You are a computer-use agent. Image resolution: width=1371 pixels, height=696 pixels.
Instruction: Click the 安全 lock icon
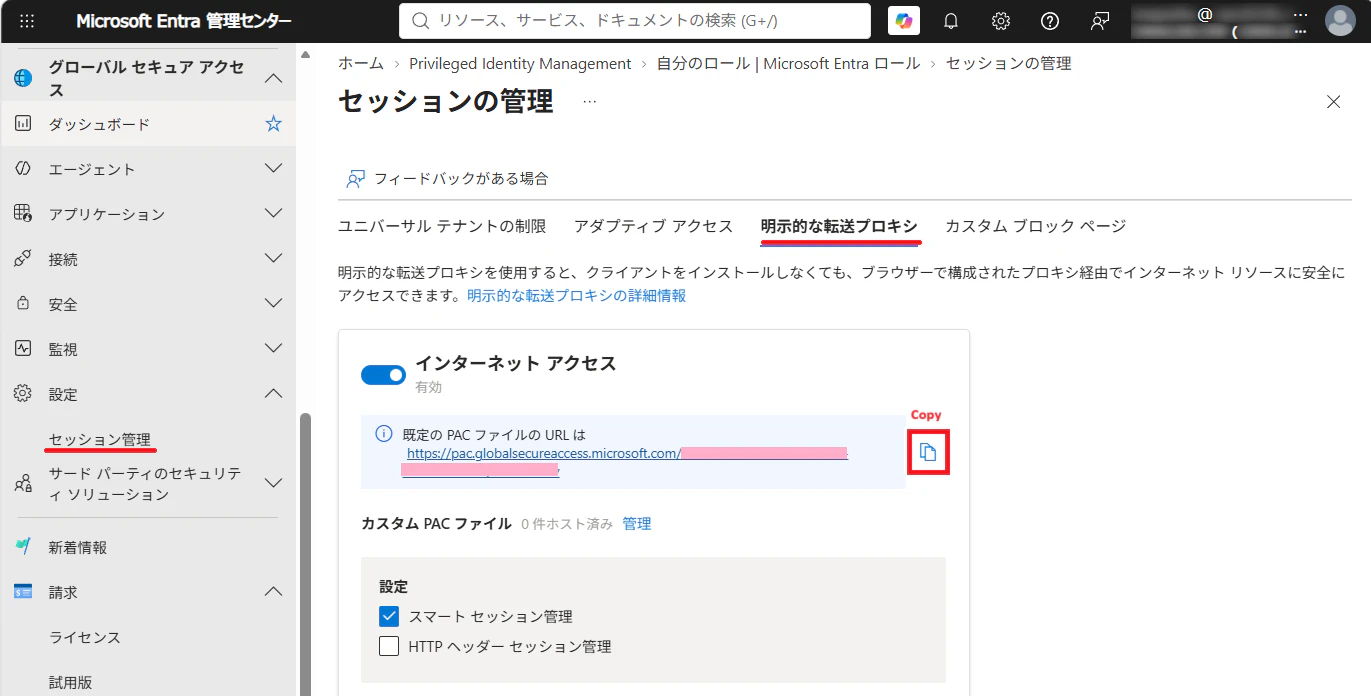[23, 304]
